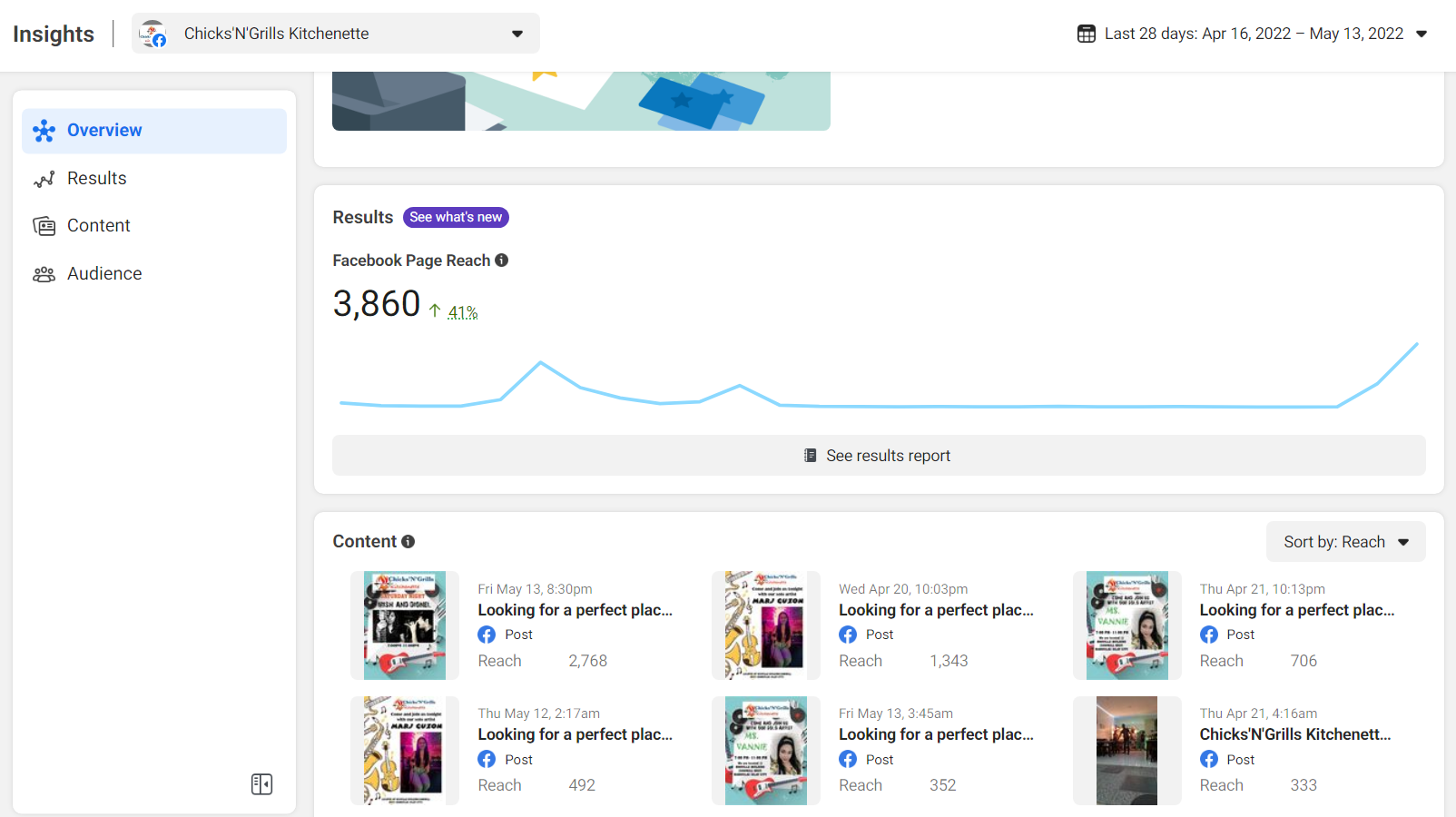Screen dimensions: 1456x817
Task: Click the reach value 2,768
Action: click(x=588, y=662)
